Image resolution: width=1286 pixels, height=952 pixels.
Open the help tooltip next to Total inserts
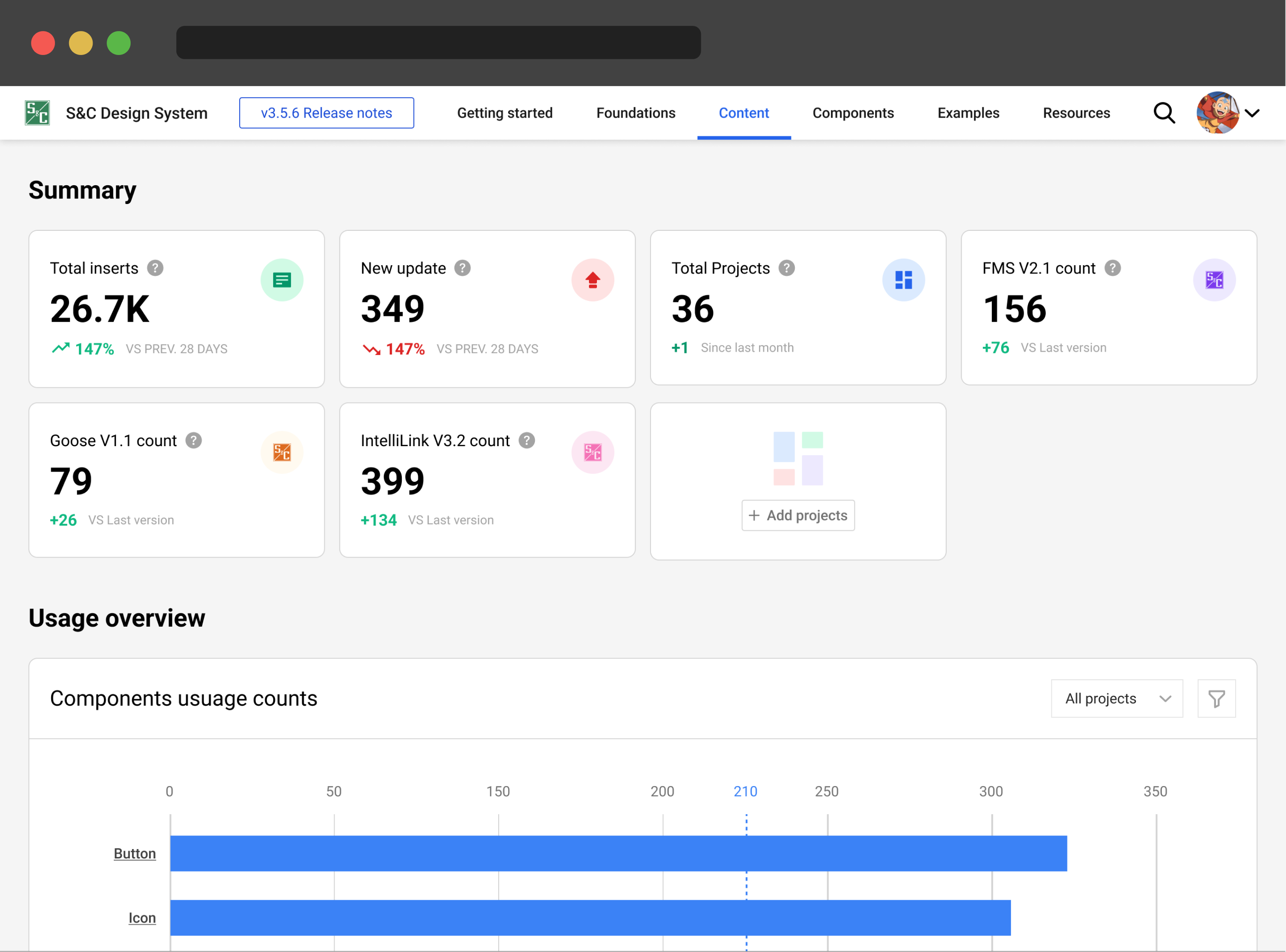[155, 268]
